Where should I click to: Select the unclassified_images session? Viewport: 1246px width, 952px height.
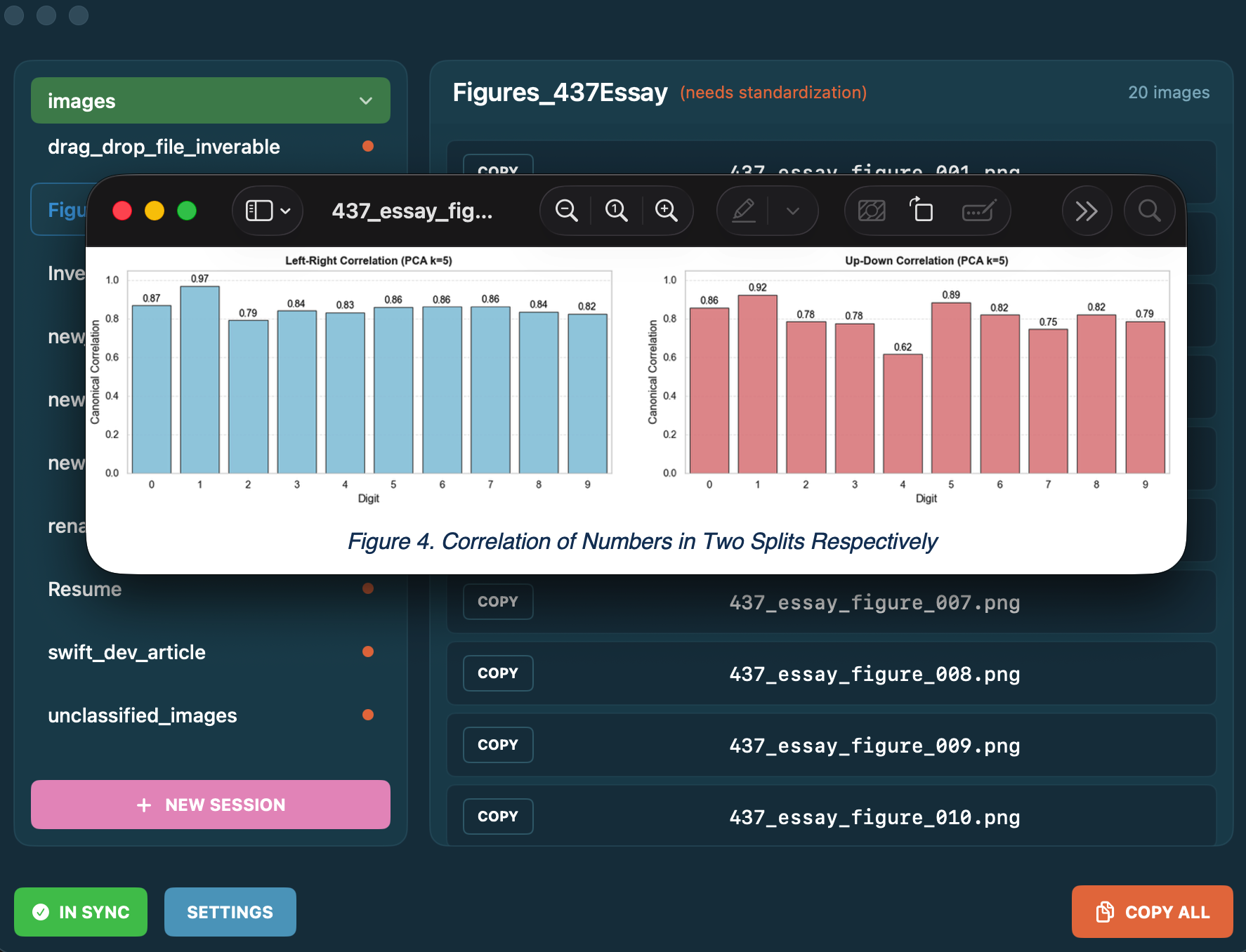[x=142, y=715]
